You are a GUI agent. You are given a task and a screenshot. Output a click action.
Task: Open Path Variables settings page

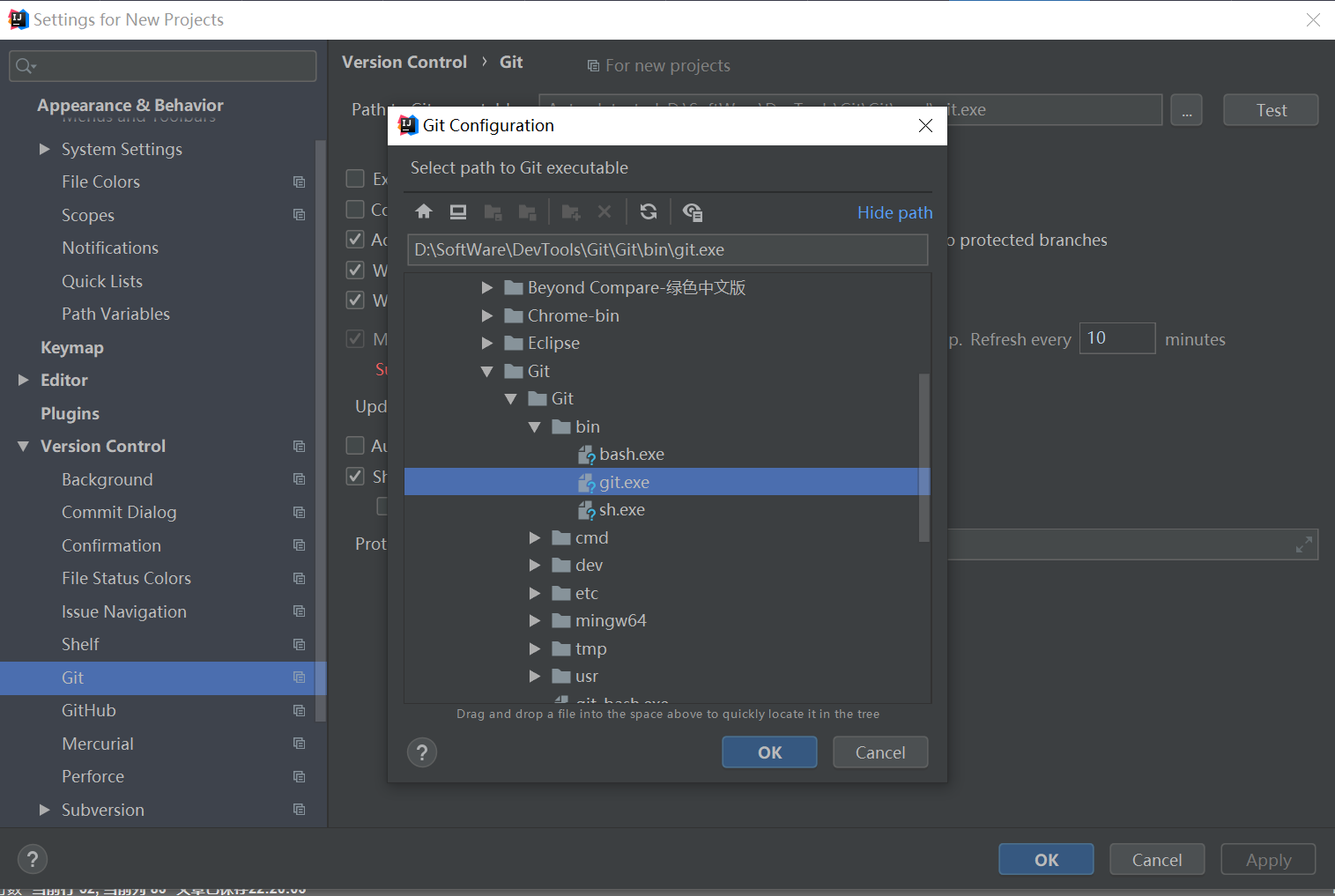(x=115, y=315)
